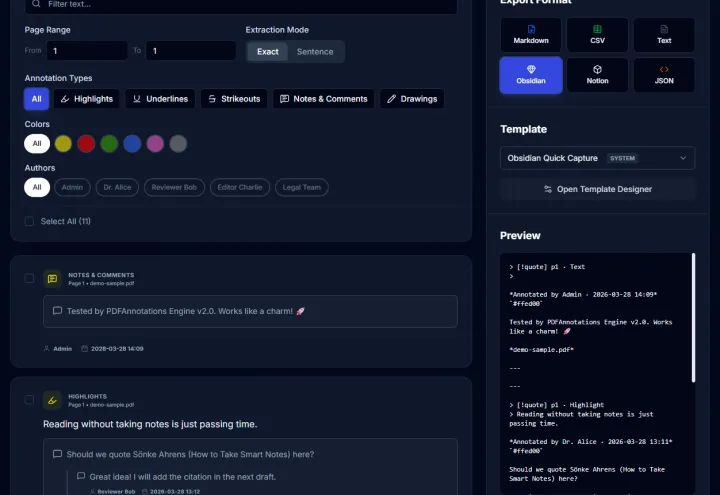The image size is (720, 495).
Task: Filter by Strikeouts annotation type
Action: 234,99
